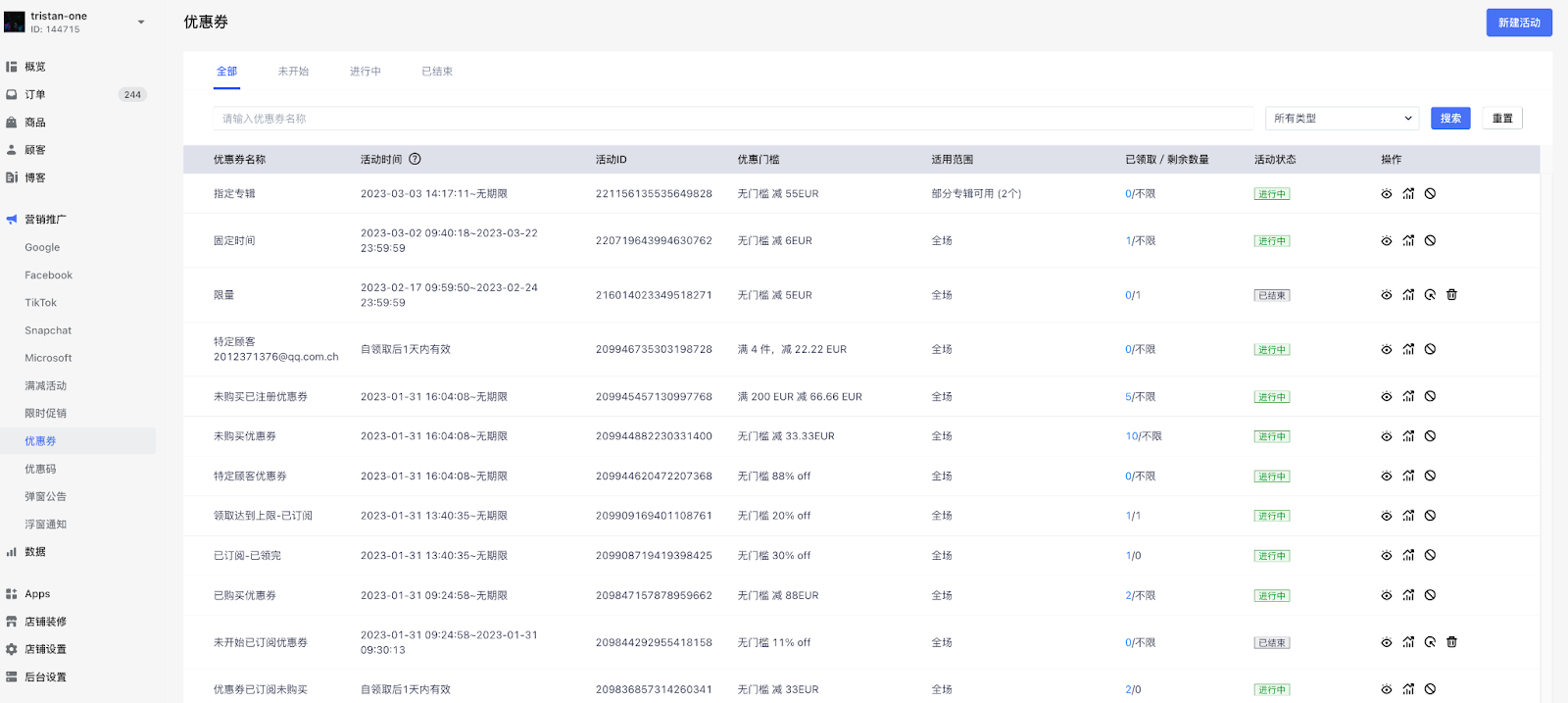Image resolution: width=1568 pixels, height=703 pixels.
Task: View 未开始已订阅优惠券 with the eye icon
Action: click(1387, 643)
